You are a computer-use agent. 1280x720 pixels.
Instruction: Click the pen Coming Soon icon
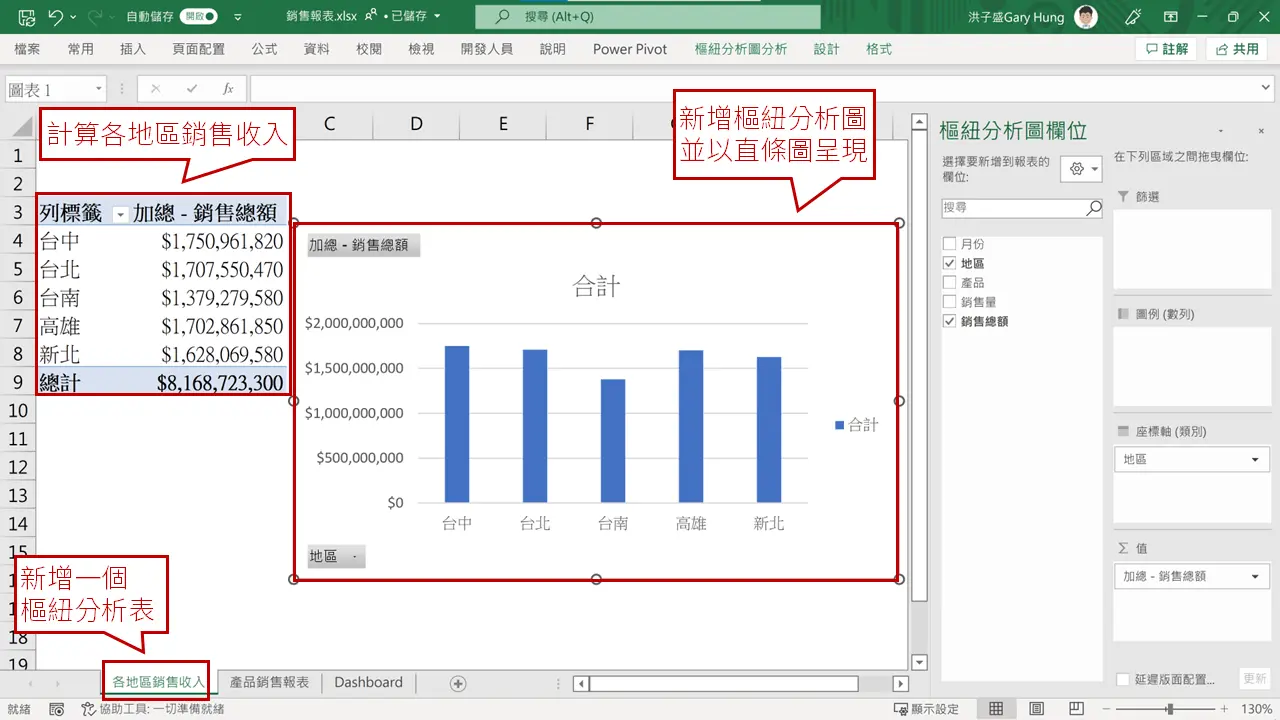tap(1133, 17)
